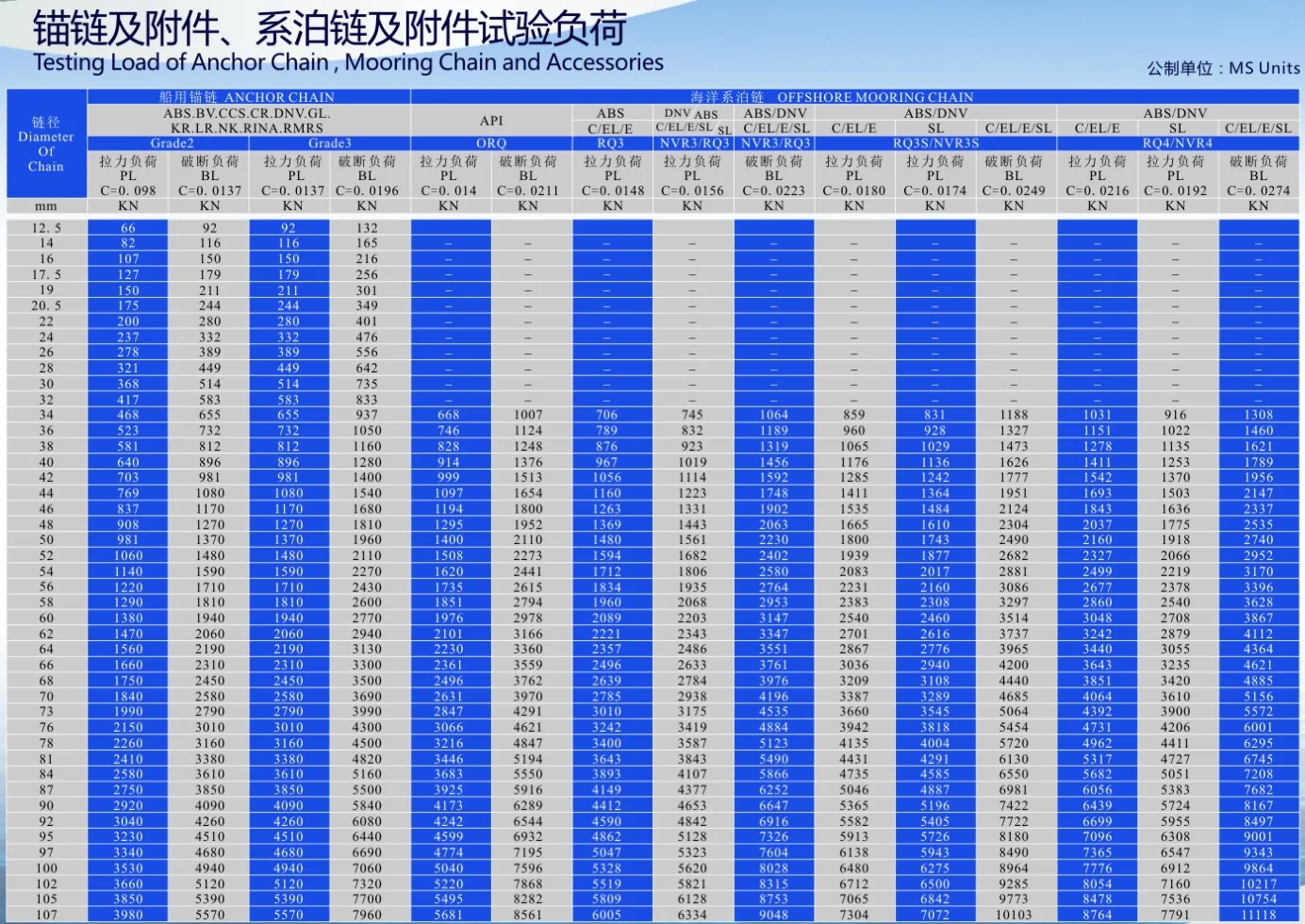This screenshot has width=1305, height=924.
Task: Click the cell with value 11118
Action: tap(1258, 915)
